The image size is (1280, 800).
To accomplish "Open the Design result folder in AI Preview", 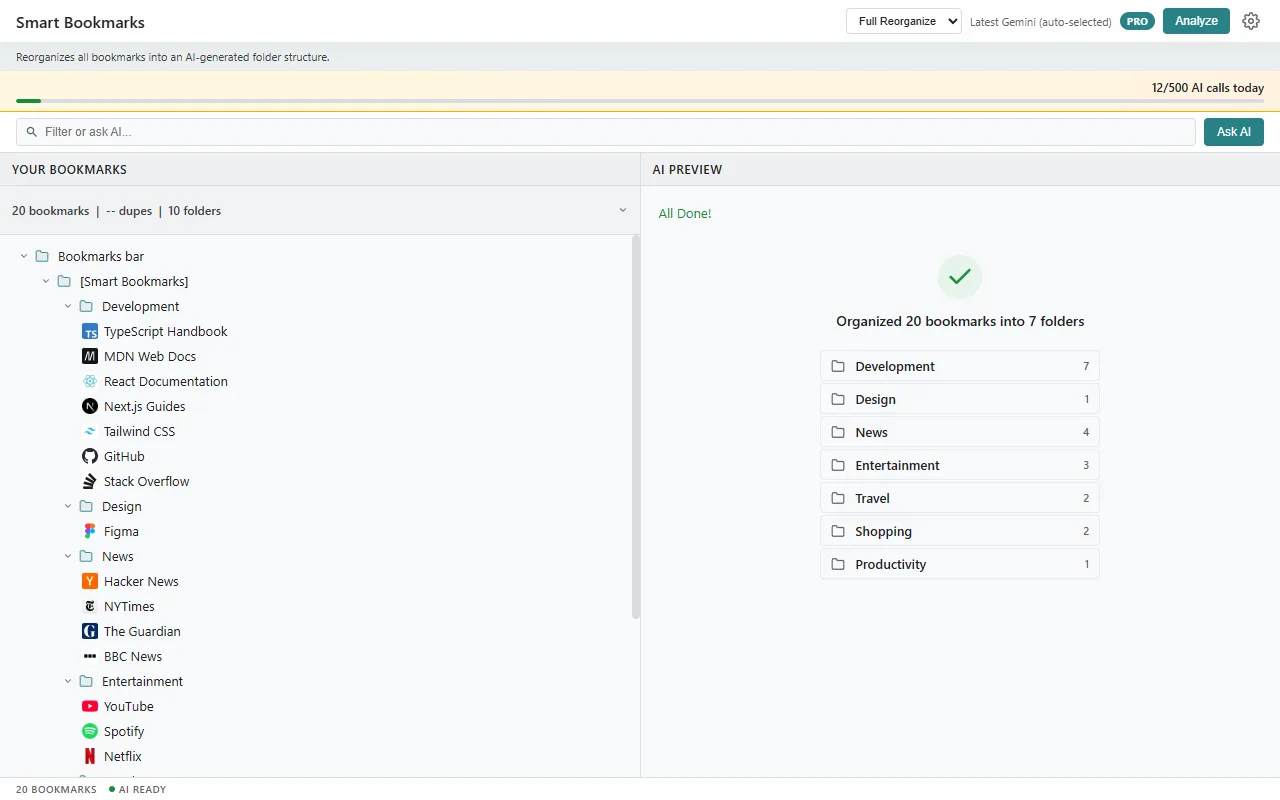I will [x=960, y=399].
